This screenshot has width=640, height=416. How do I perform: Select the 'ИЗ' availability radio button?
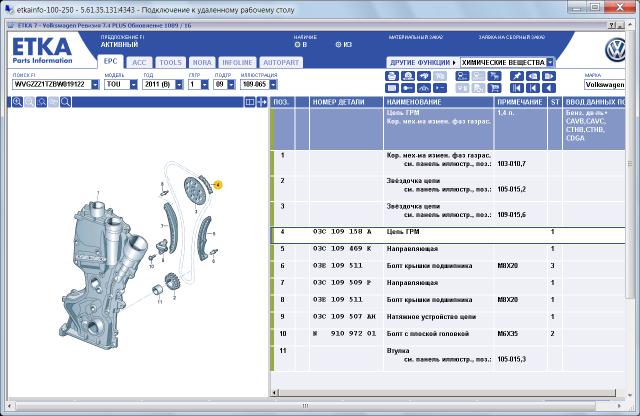(x=338, y=44)
